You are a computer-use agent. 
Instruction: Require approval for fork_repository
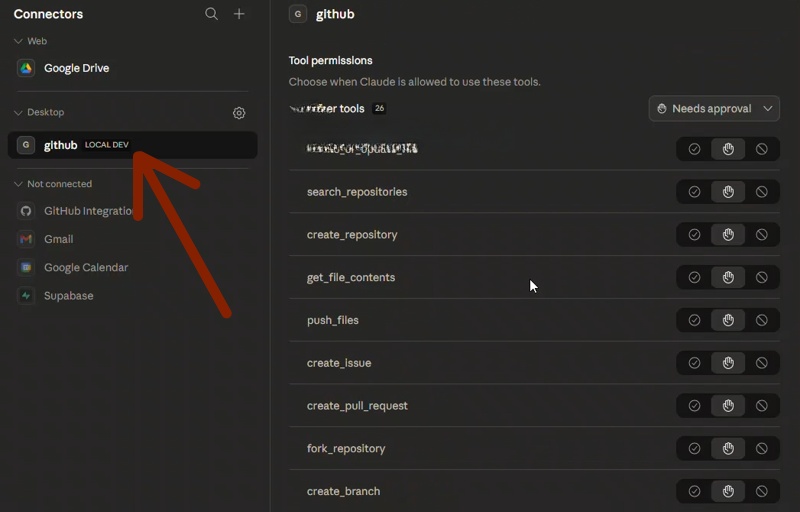pyautogui.click(x=728, y=449)
